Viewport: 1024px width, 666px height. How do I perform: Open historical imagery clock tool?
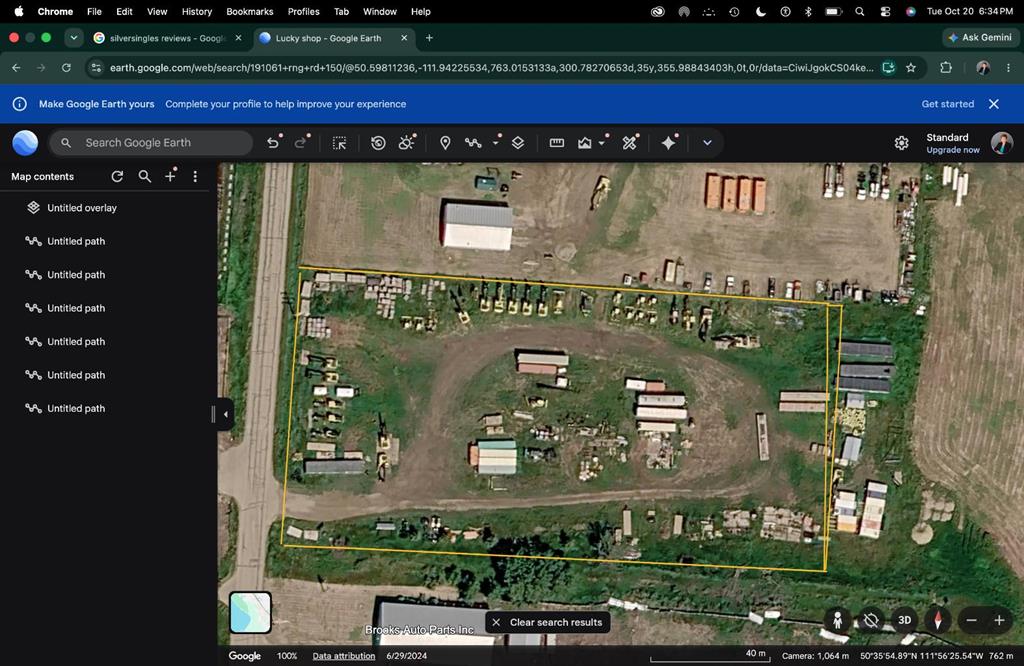(x=378, y=143)
